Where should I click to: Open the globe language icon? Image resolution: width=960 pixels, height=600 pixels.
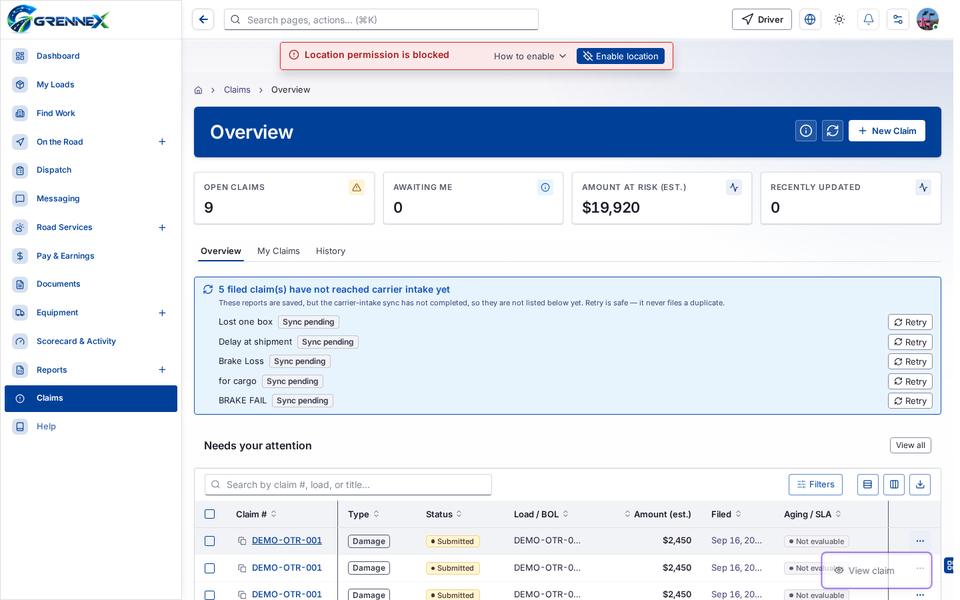pyautogui.click(x=809, y=20)
